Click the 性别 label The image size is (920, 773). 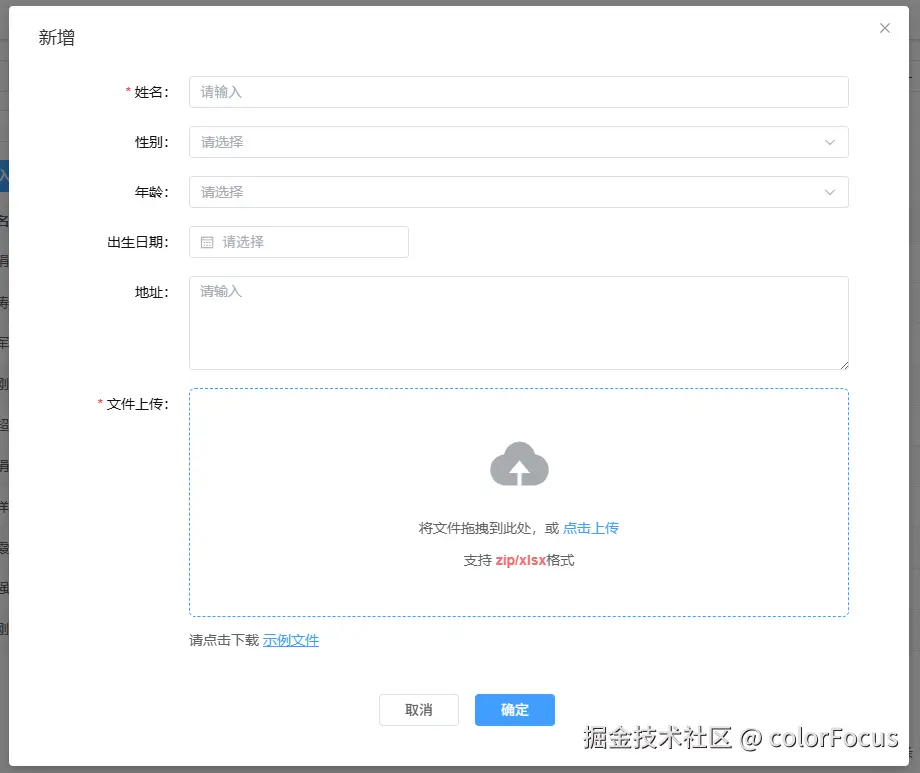pyautogui.click(x=151, y=142)
